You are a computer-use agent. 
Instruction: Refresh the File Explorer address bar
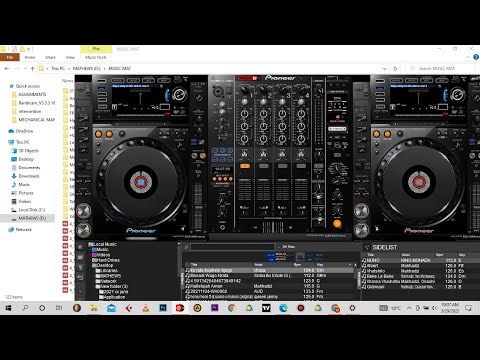395,68
